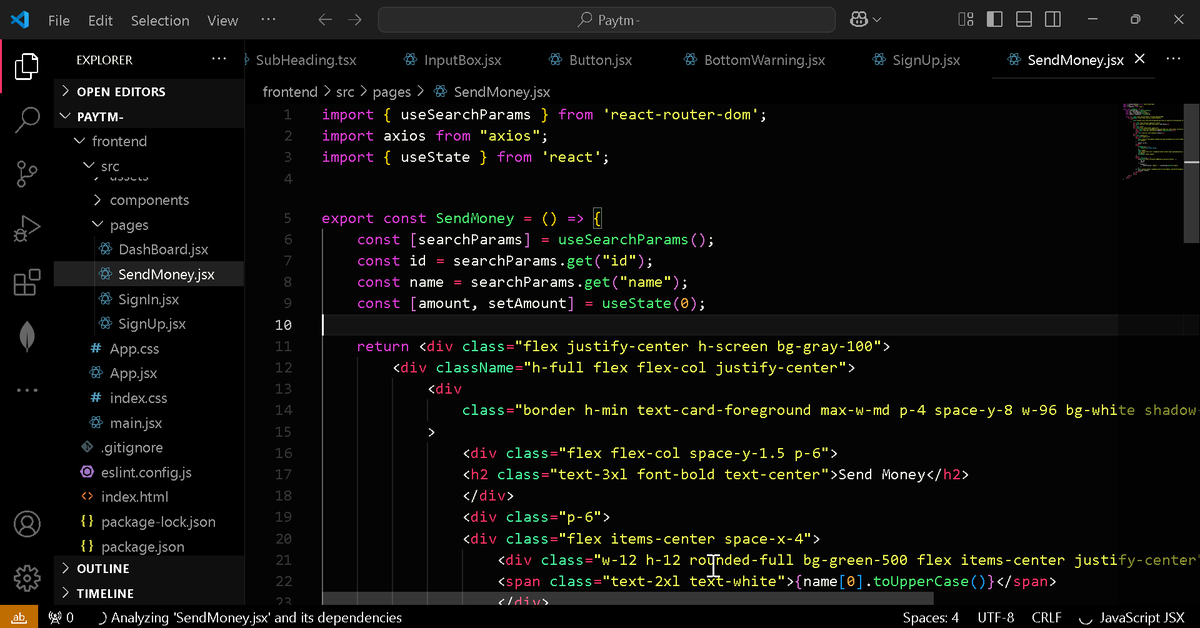1200x628 pixels.
Task: Change line endings via CRLF
Action: click(x=1047, y=618)
